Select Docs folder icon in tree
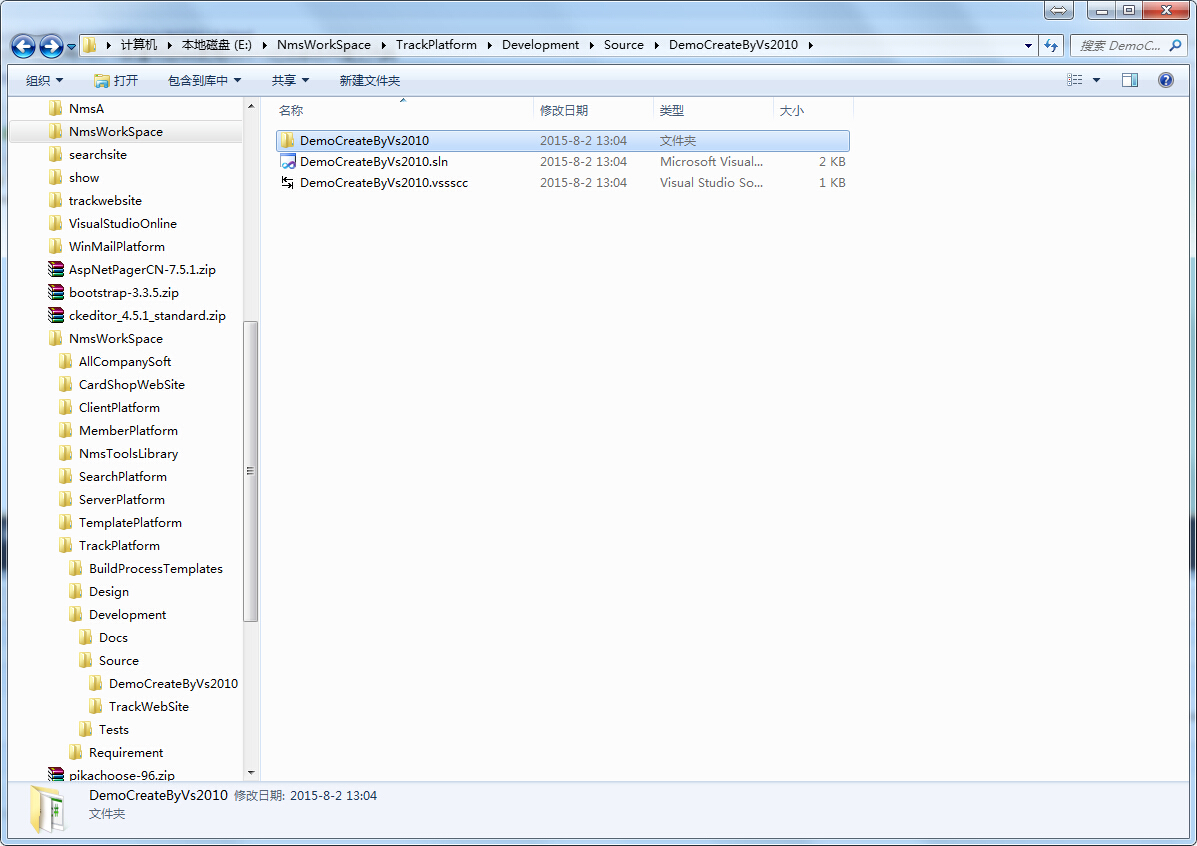The height and width of the screenshot is (846, 1197). click(x=86, y=637)
